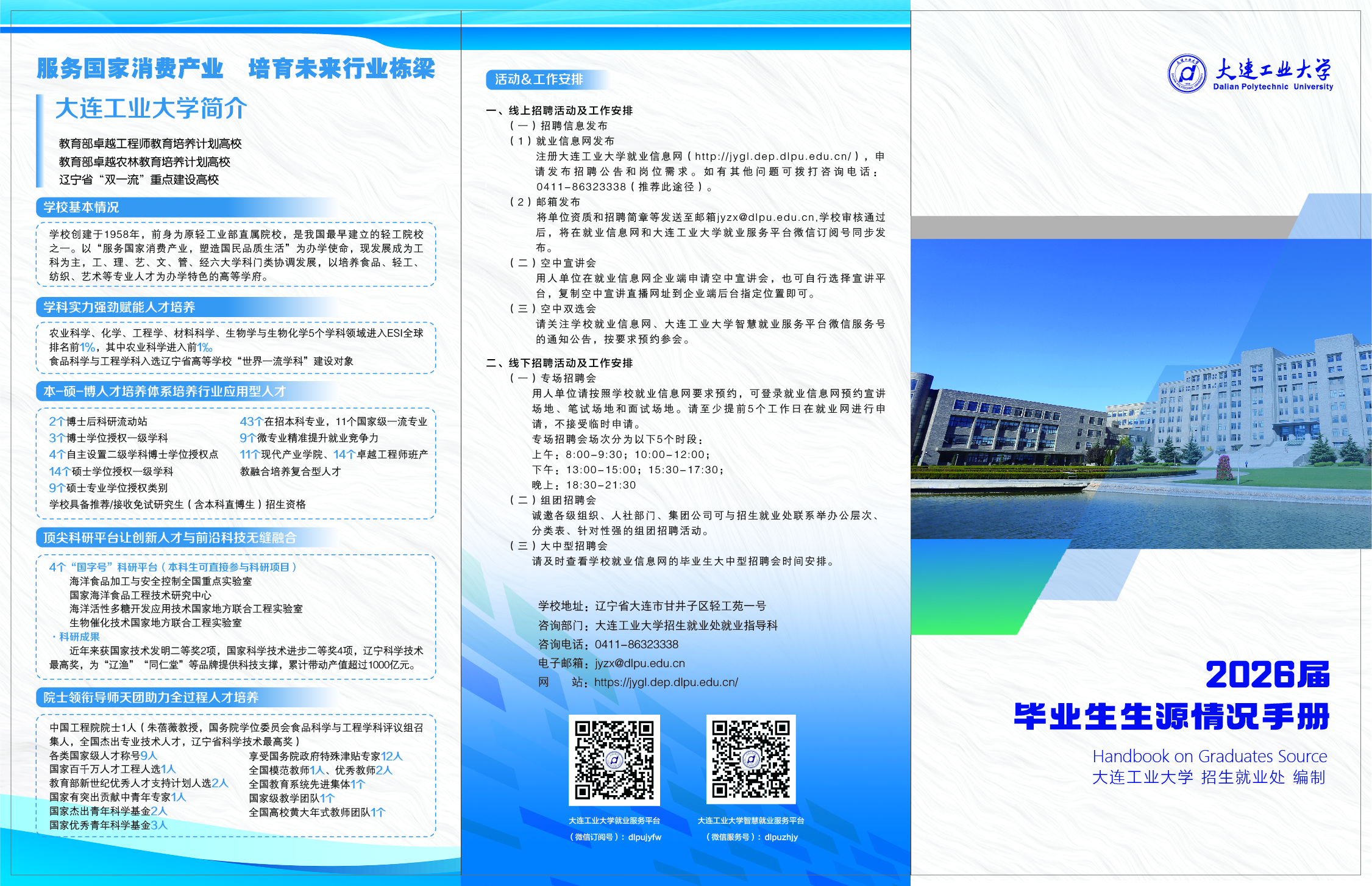Image resolution: width=1372 pixels, height=886 pixels.
Task: Click the phone number after 咨询电话
Action: (636, 645)
